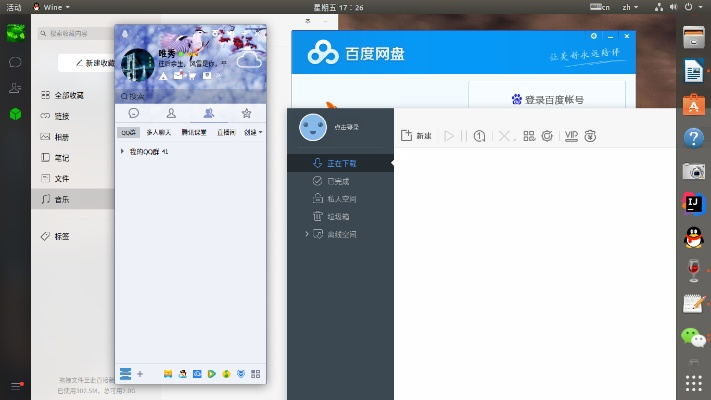Select 笔记 in the WeChat favorites list
The image size is (711, 400).
point(60,157)
